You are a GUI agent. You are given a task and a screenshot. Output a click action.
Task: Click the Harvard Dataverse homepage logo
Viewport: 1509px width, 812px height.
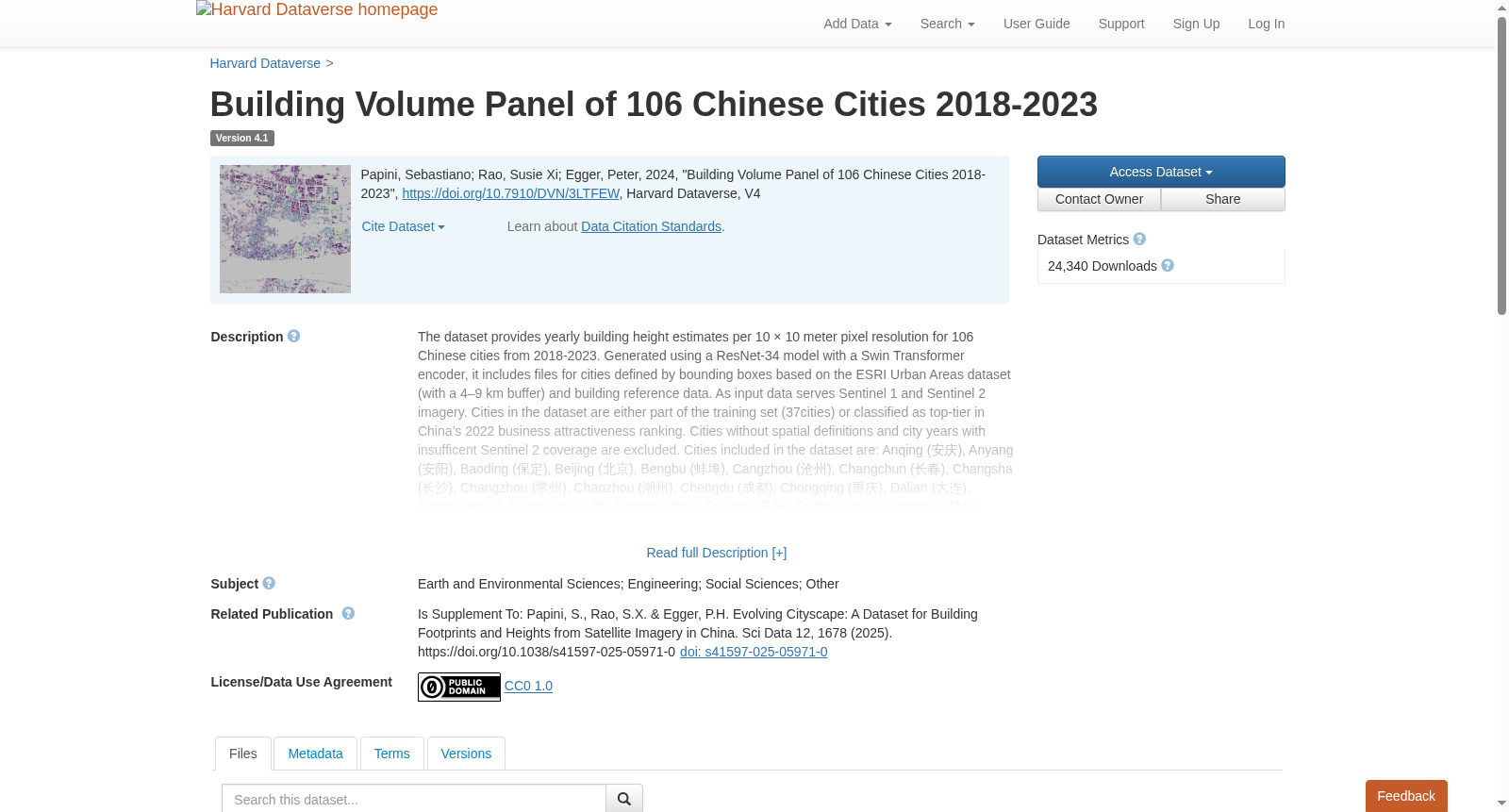tap(317, 10)
